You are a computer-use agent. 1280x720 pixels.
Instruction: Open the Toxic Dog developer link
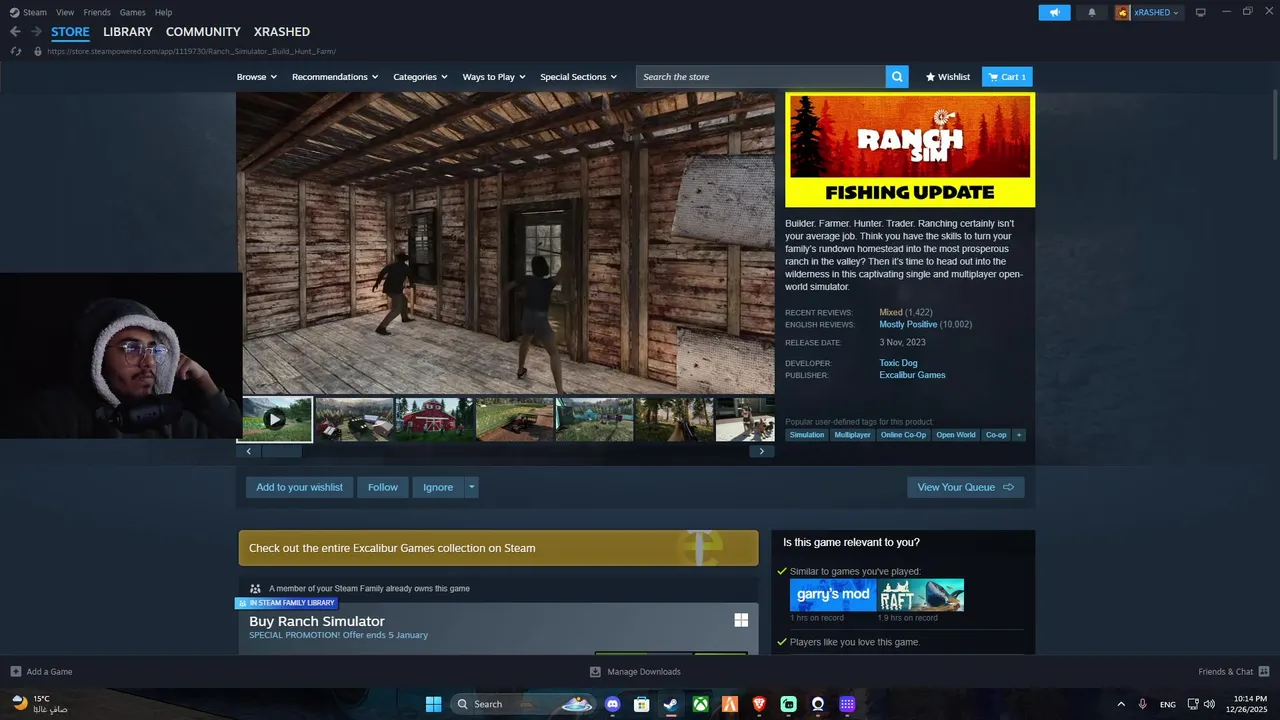[x=898, y=363]
